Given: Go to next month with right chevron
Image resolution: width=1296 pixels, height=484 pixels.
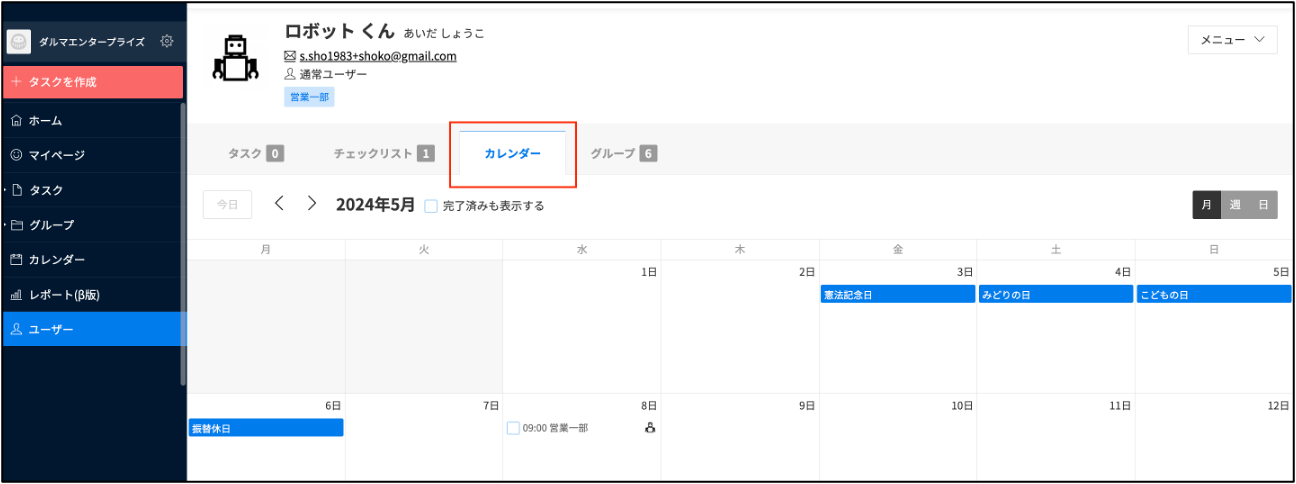Looking at the screenshot, I should [x=312, y=204].
